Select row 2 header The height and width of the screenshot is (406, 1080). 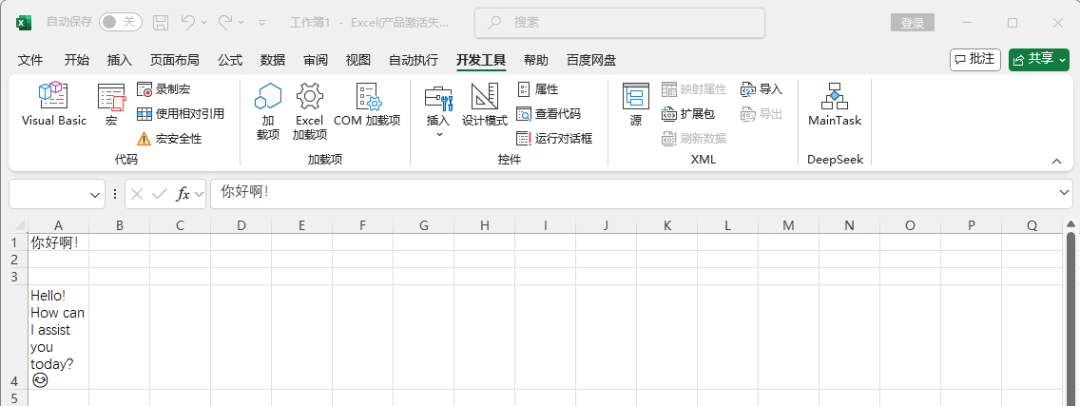(13, 259)
